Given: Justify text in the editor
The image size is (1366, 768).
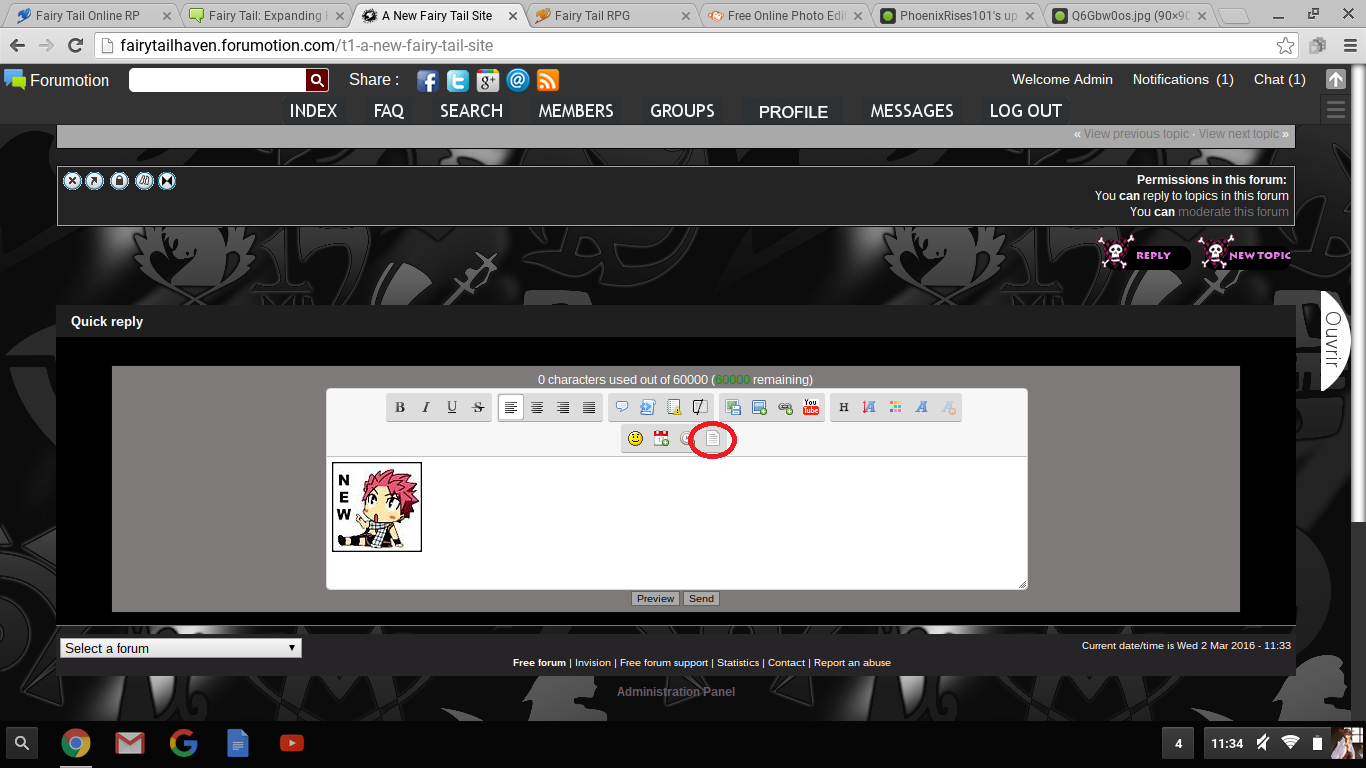Looking at the screenshot, I should [x=589, y=407].
